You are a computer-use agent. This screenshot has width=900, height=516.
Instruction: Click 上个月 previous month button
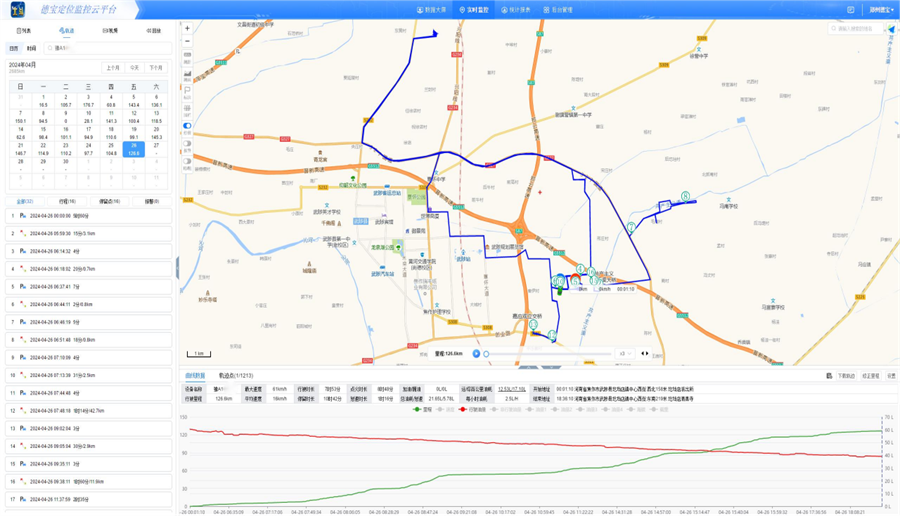point(113,68)
